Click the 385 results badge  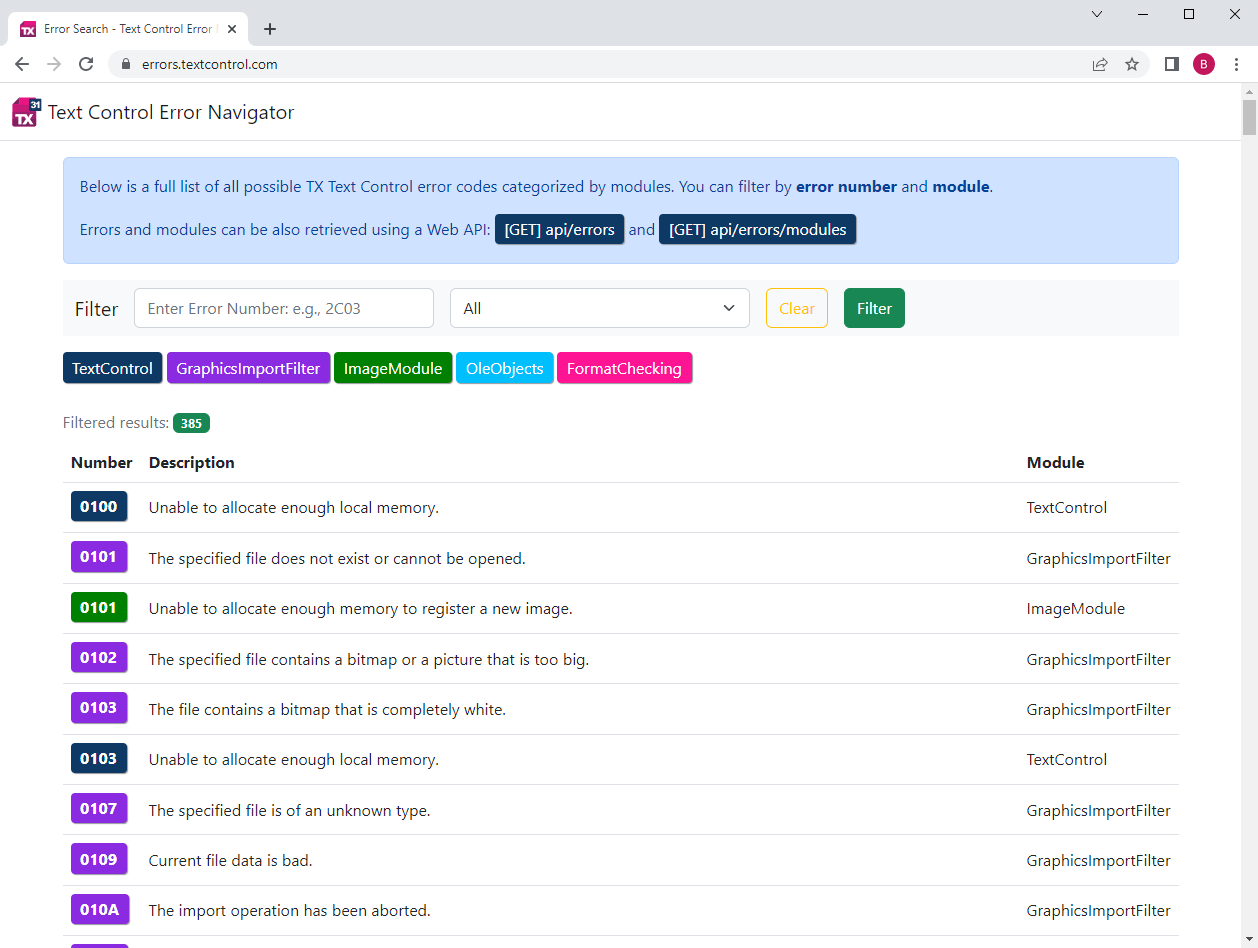(191, 423)
